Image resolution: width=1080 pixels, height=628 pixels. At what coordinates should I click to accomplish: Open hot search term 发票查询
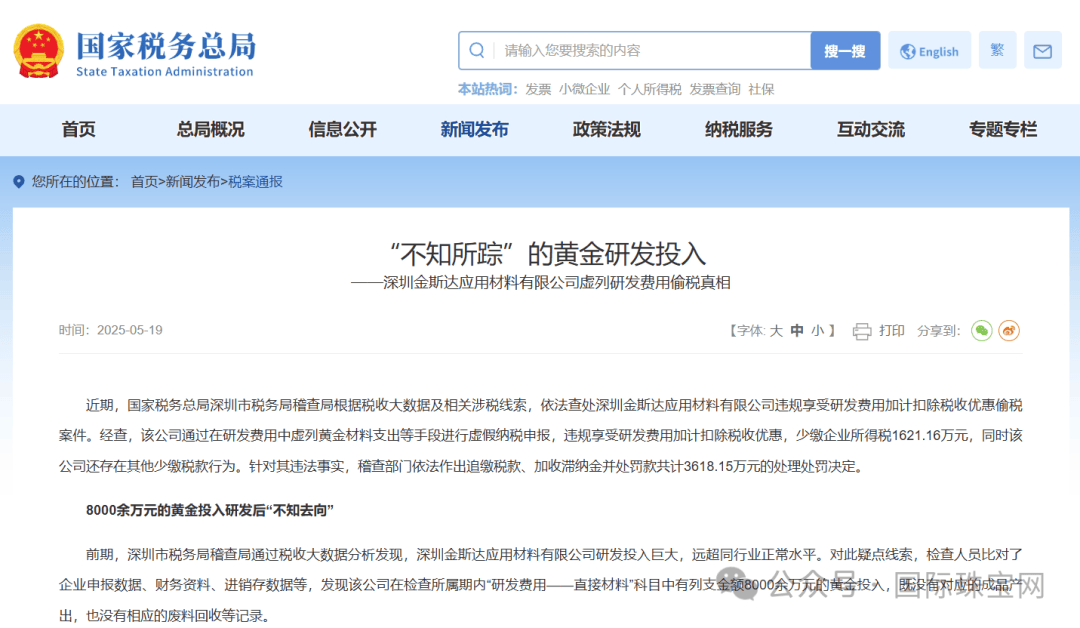715,89
